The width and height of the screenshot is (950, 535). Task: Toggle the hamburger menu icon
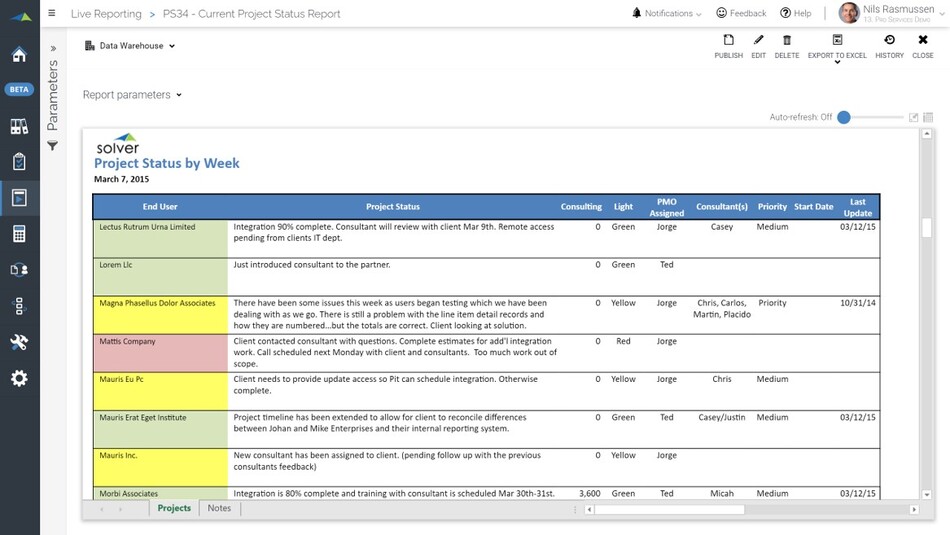coord(52,14)
